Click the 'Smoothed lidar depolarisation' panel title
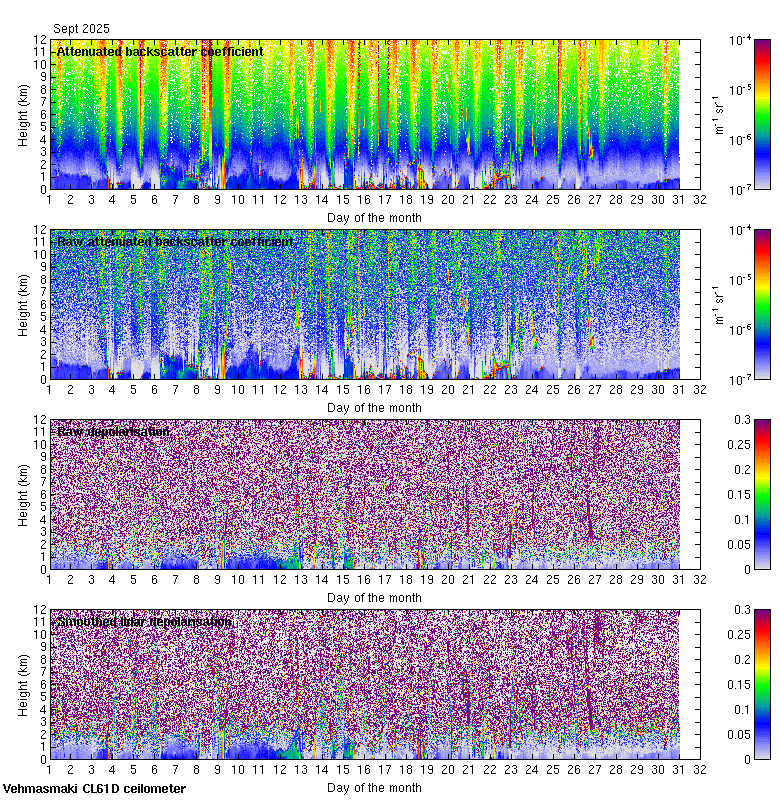The height and width of the screenshot is (800, 780). click(144, 621)
